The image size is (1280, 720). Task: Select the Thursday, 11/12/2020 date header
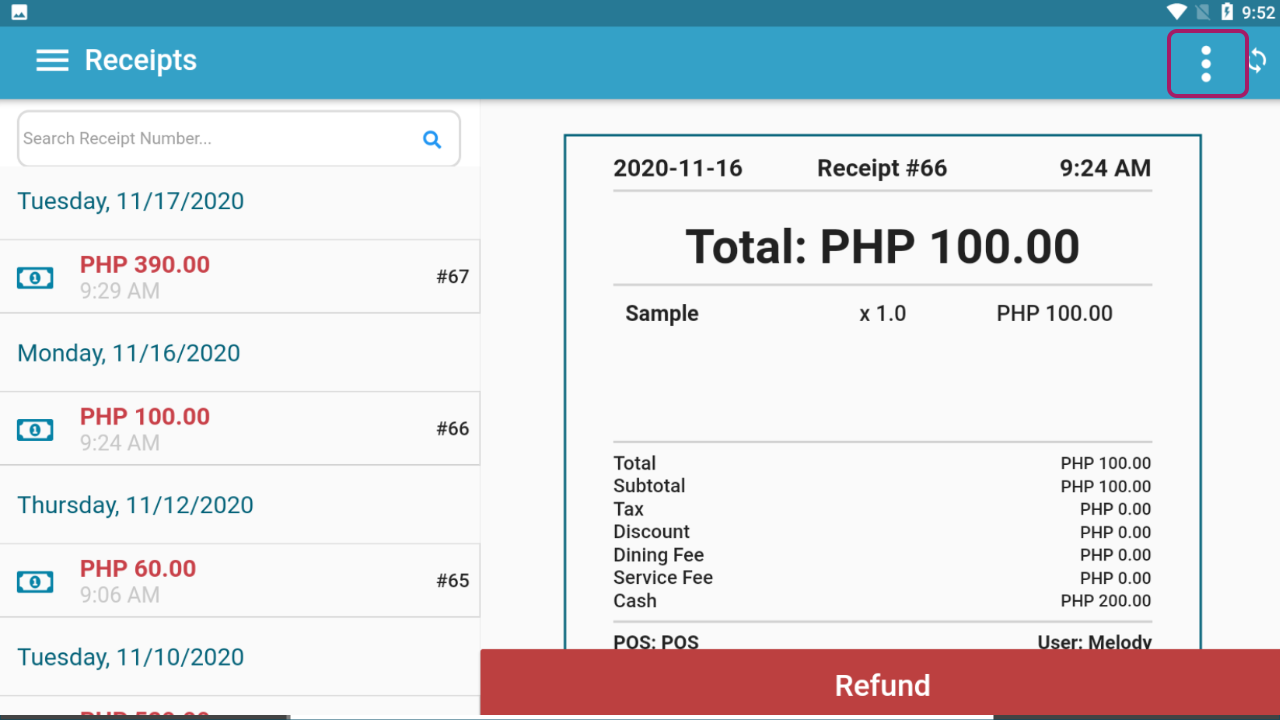pos(135,505)
